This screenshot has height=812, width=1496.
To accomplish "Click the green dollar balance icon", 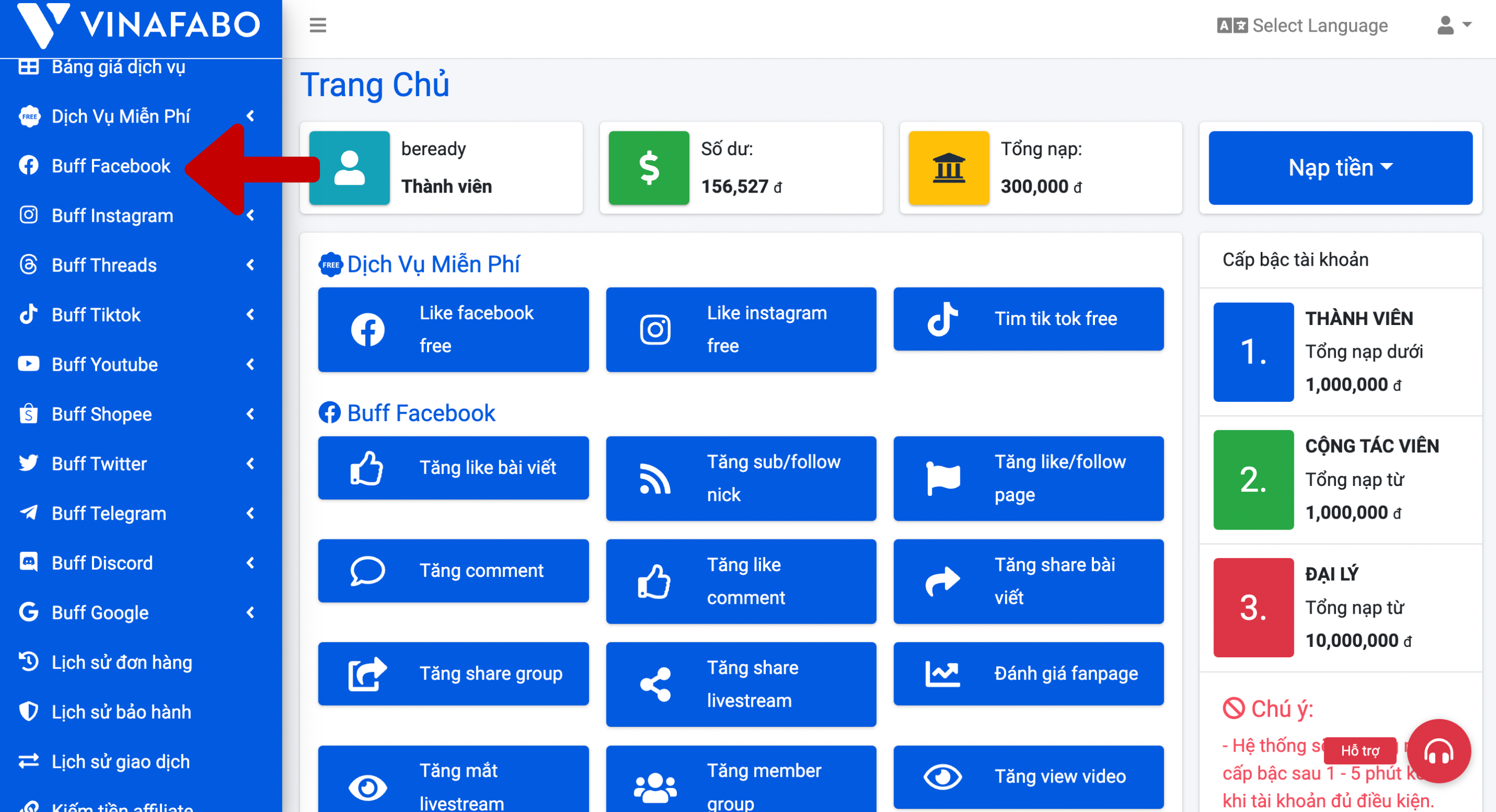I will [649, 168].
